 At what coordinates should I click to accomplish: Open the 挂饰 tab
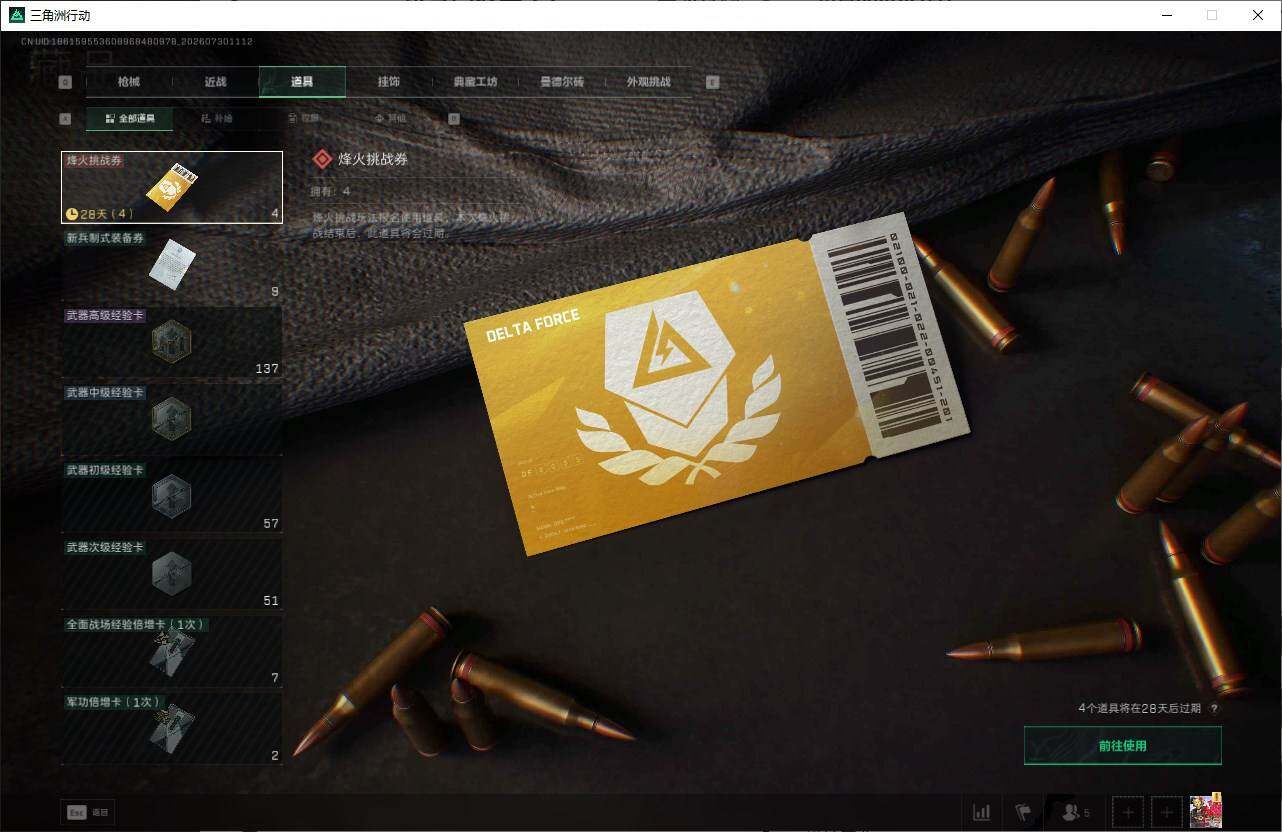pos(389,82)
